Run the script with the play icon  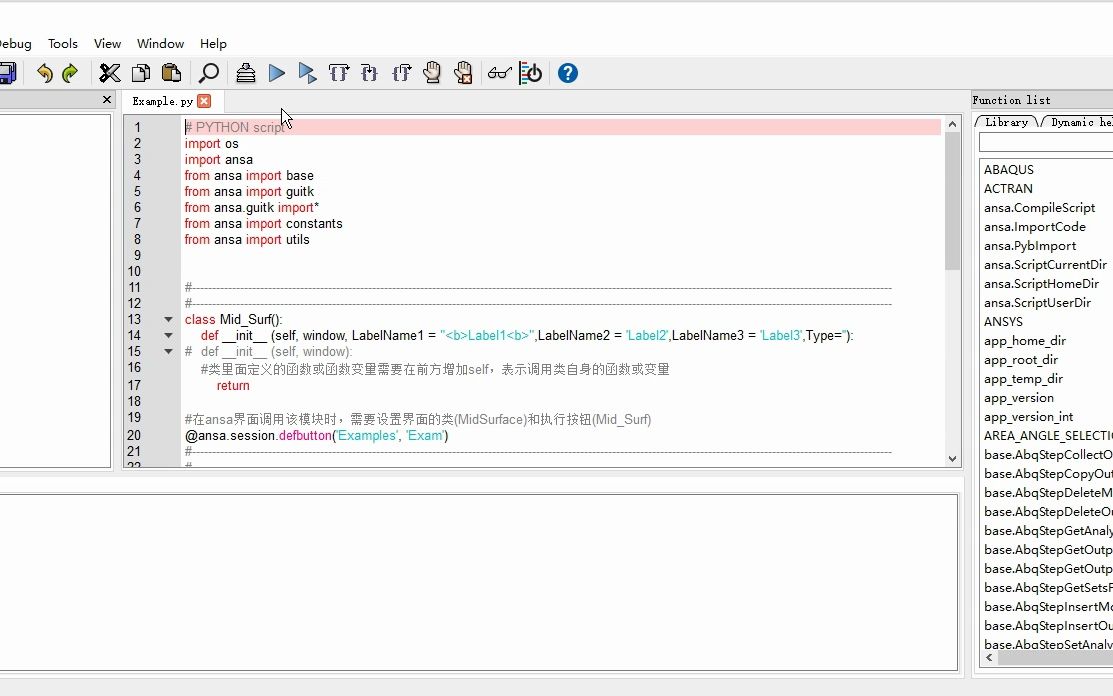pyautogui.click(x=277, y=73)
